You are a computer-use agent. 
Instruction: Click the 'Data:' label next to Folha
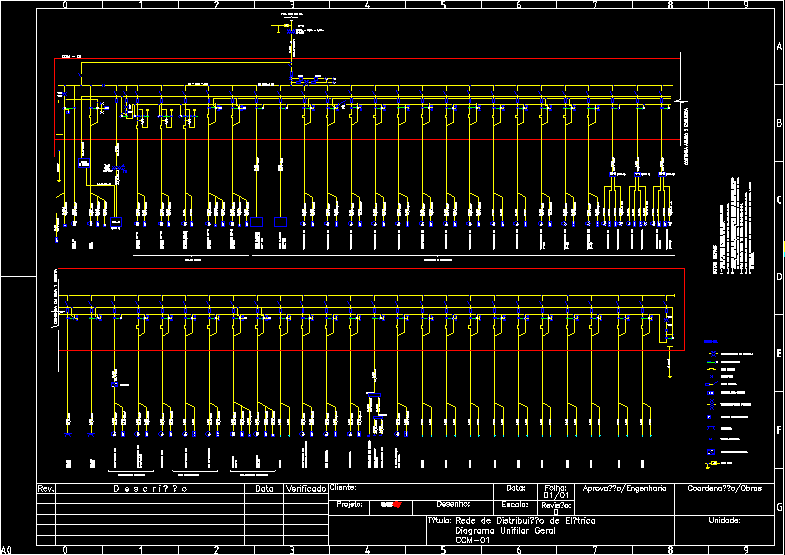coord(516,487)
